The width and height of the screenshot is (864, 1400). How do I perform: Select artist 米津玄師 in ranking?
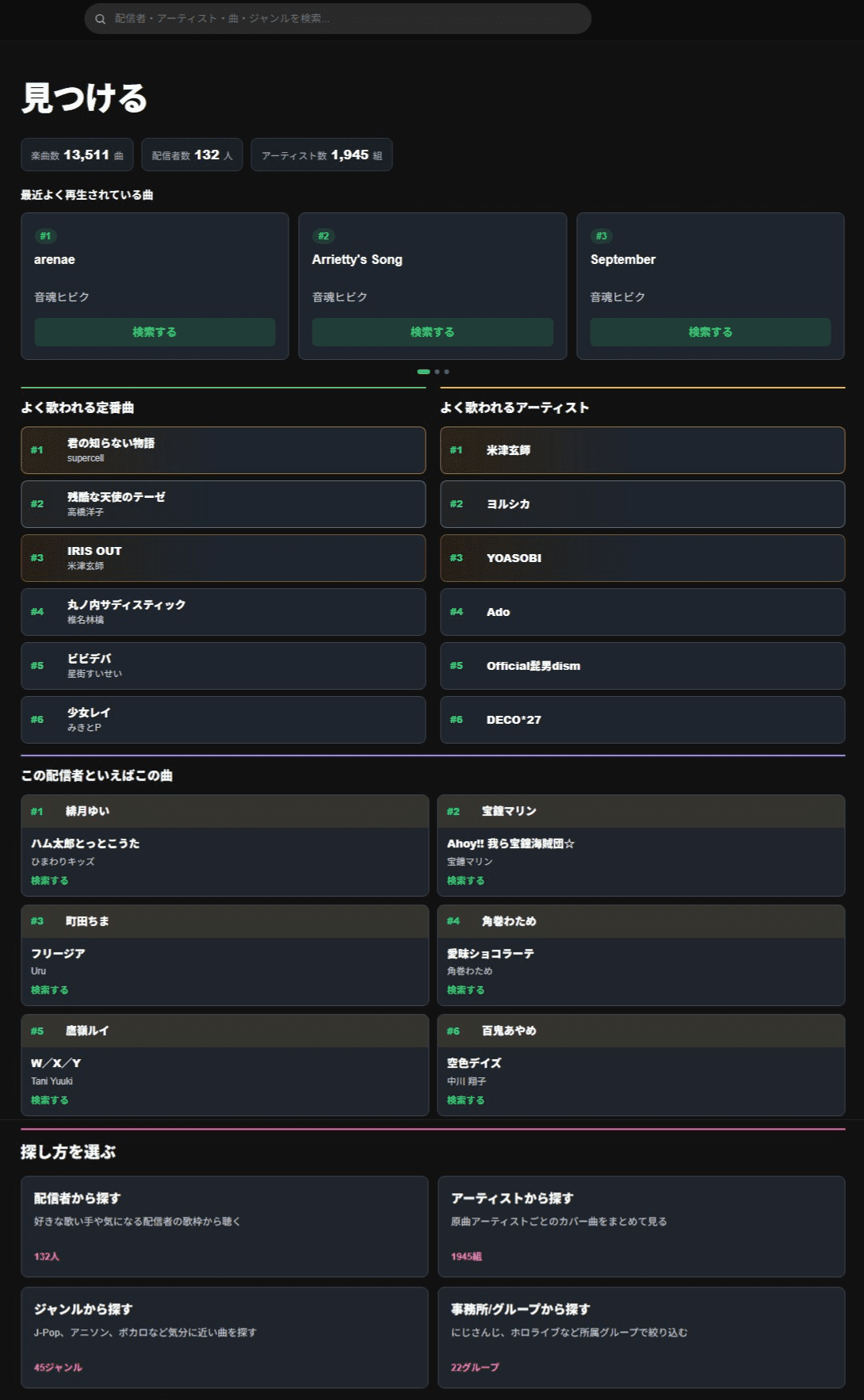[x=643, y=450]
